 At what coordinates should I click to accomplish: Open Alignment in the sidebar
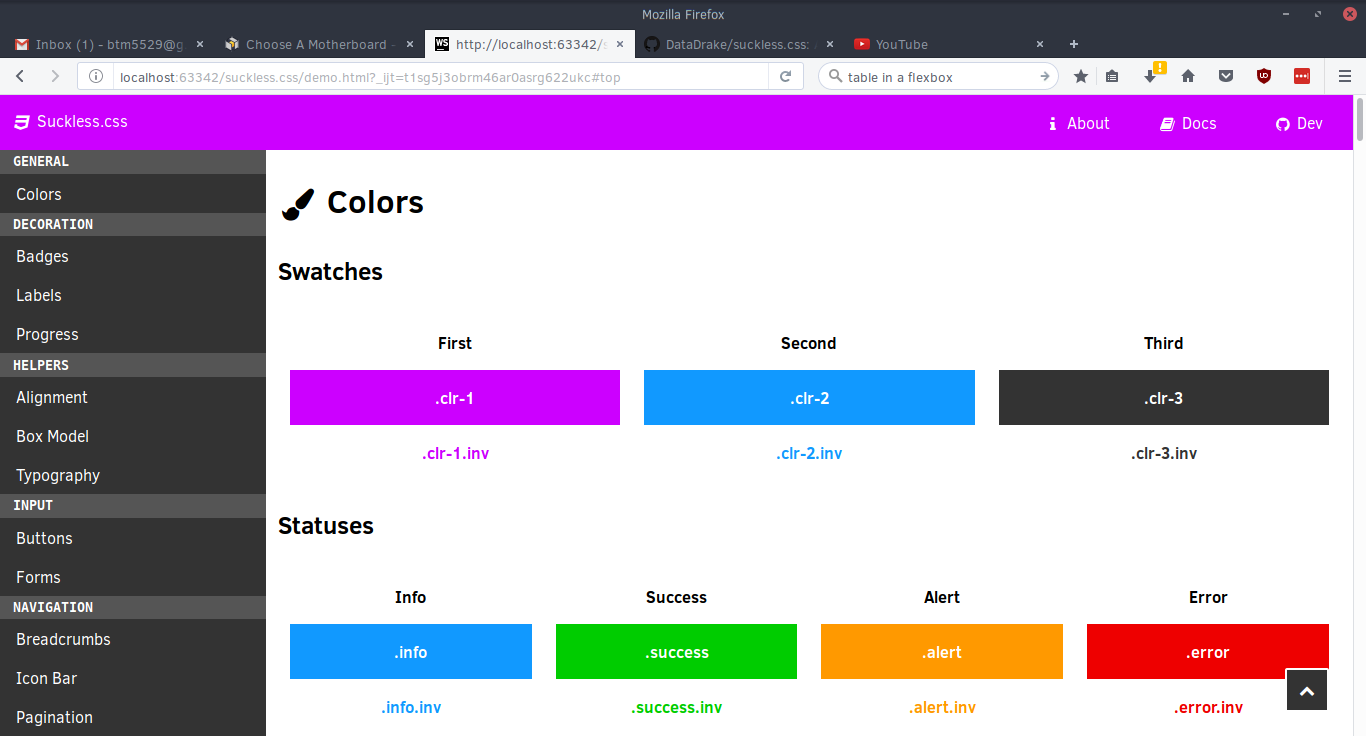(133, 397)
